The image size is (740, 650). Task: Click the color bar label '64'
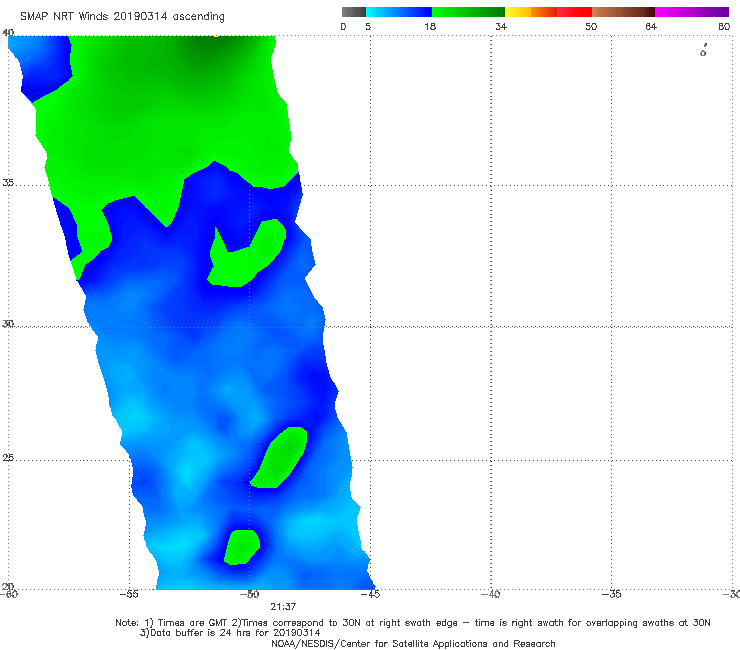(x=651, y=27)
